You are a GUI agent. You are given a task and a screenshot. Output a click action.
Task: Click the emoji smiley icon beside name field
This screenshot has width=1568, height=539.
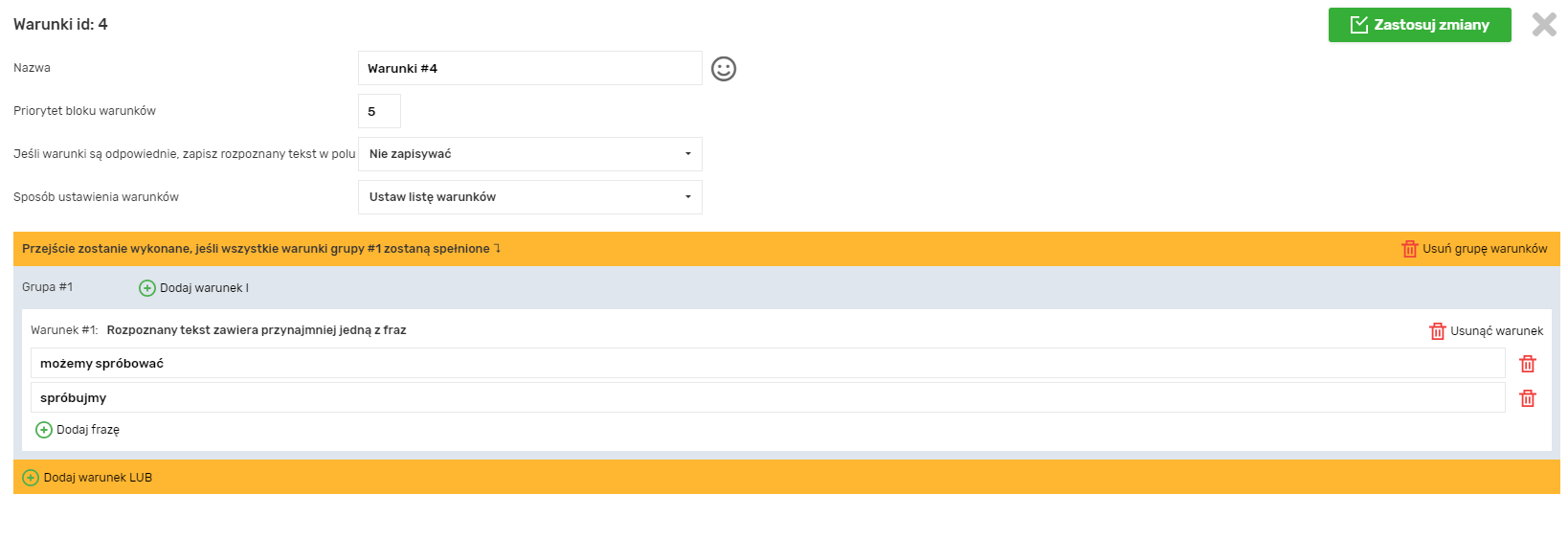[x=724, y=69]
